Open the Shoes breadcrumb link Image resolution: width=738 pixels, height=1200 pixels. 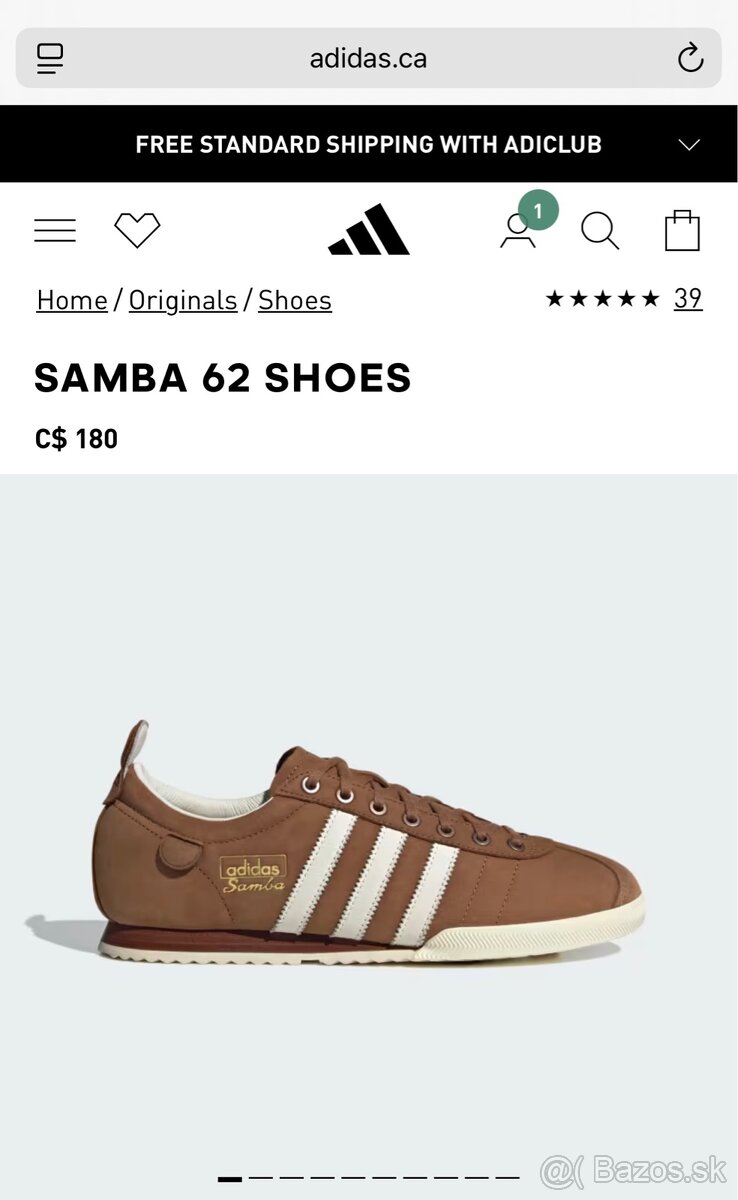pos(295,301)
